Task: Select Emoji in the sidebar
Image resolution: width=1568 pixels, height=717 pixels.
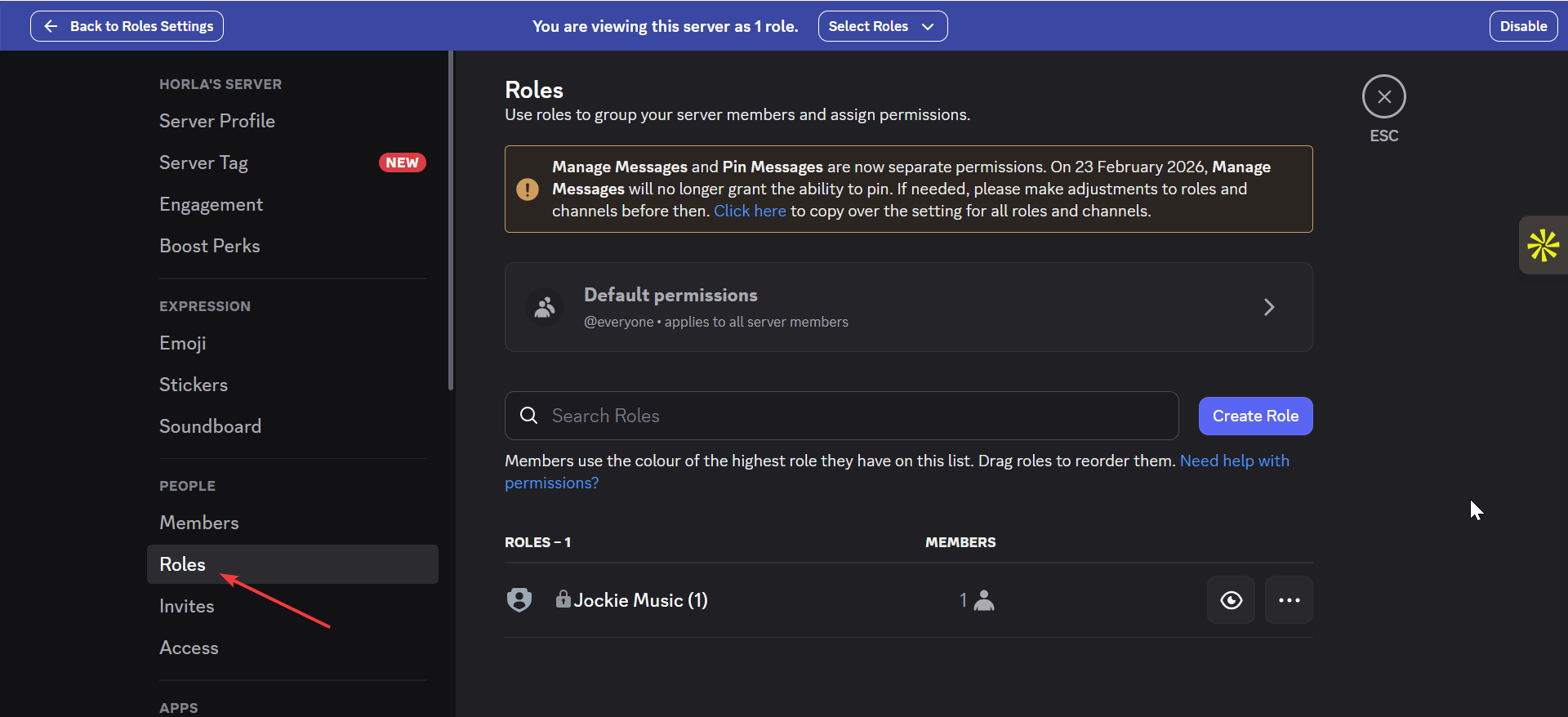Action: pos(183,343)
